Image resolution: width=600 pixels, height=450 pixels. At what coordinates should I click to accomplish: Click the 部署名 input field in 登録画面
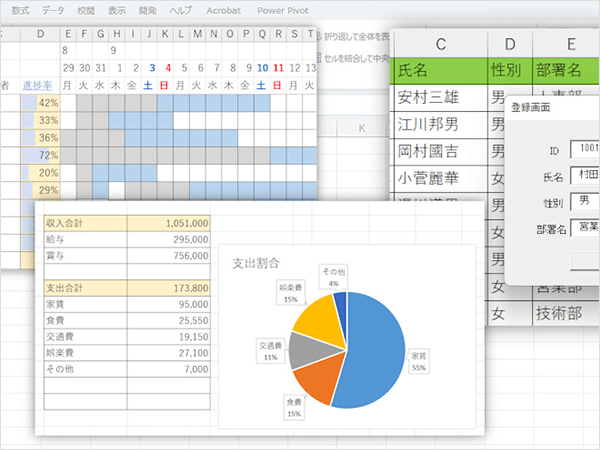(x=585, y=228)
